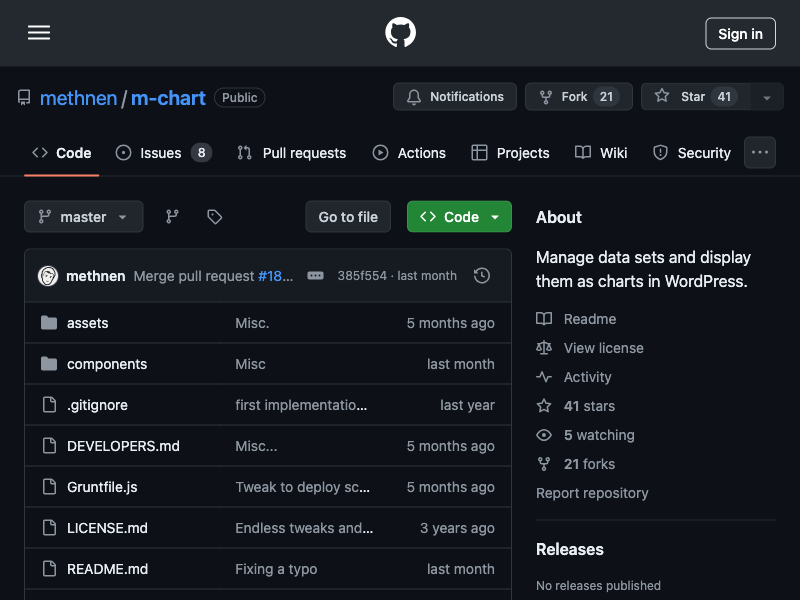Click the repository icon beside methnen

click(24, 97)
